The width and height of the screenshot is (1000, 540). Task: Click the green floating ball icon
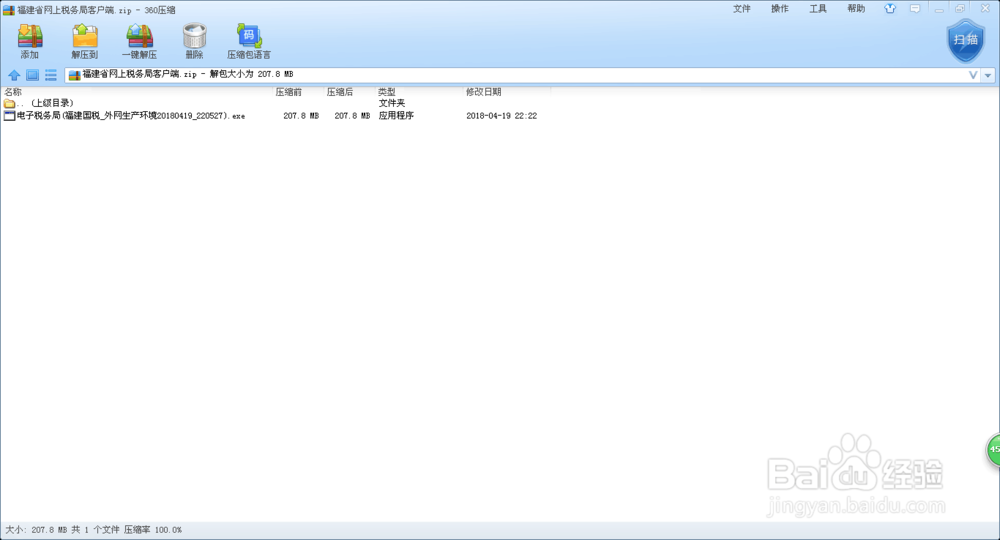pos(994,449)
